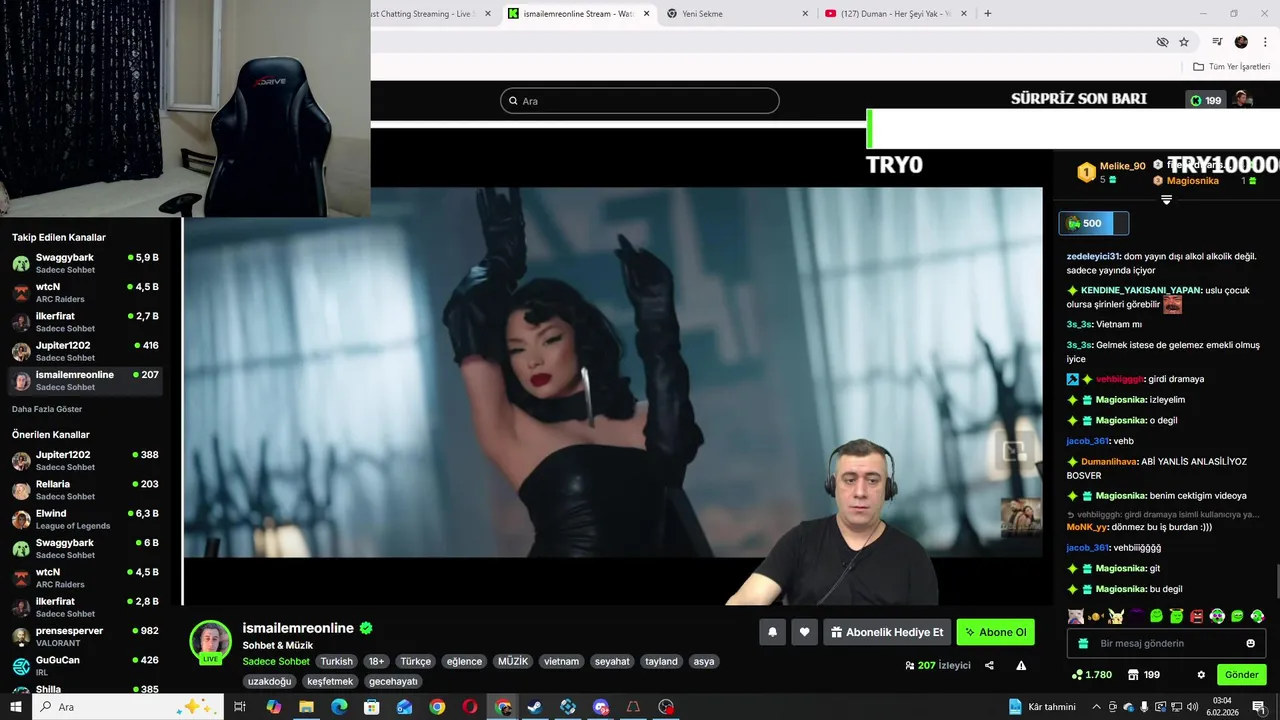The width and height of the screenshot is (1280, 720).
Task: Expand the system tray hidden icons chevron
Action: (1098, 707)
